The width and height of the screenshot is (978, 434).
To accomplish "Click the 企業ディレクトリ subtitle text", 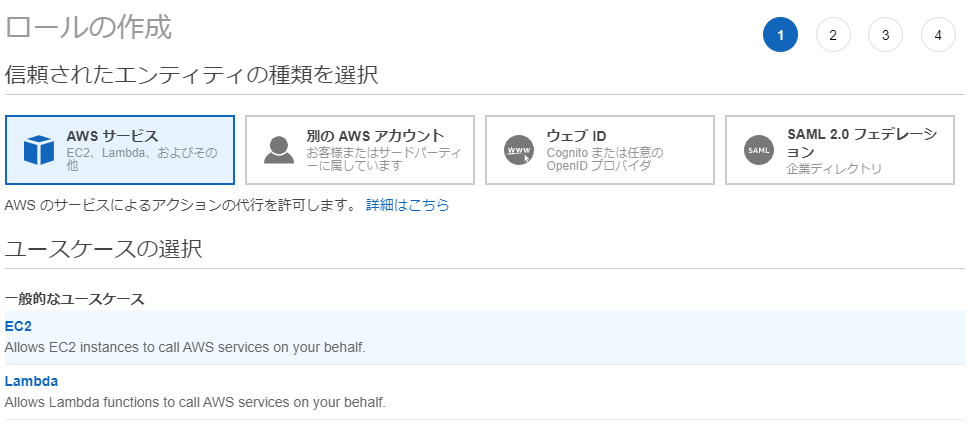I will (x=834, y=169).
